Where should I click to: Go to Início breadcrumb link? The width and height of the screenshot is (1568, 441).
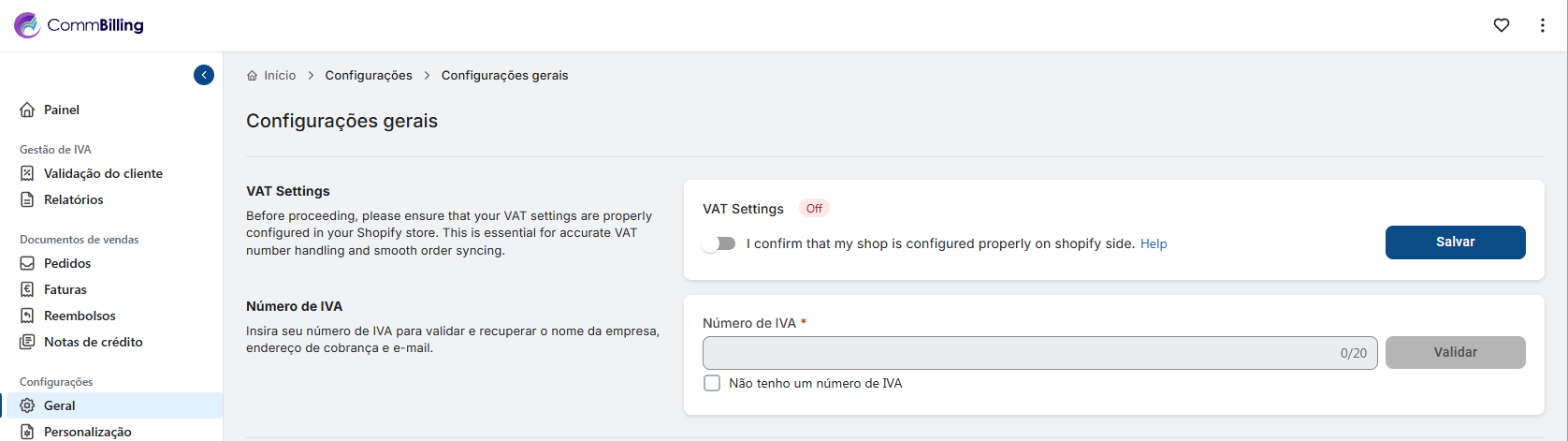click(280, 75)
